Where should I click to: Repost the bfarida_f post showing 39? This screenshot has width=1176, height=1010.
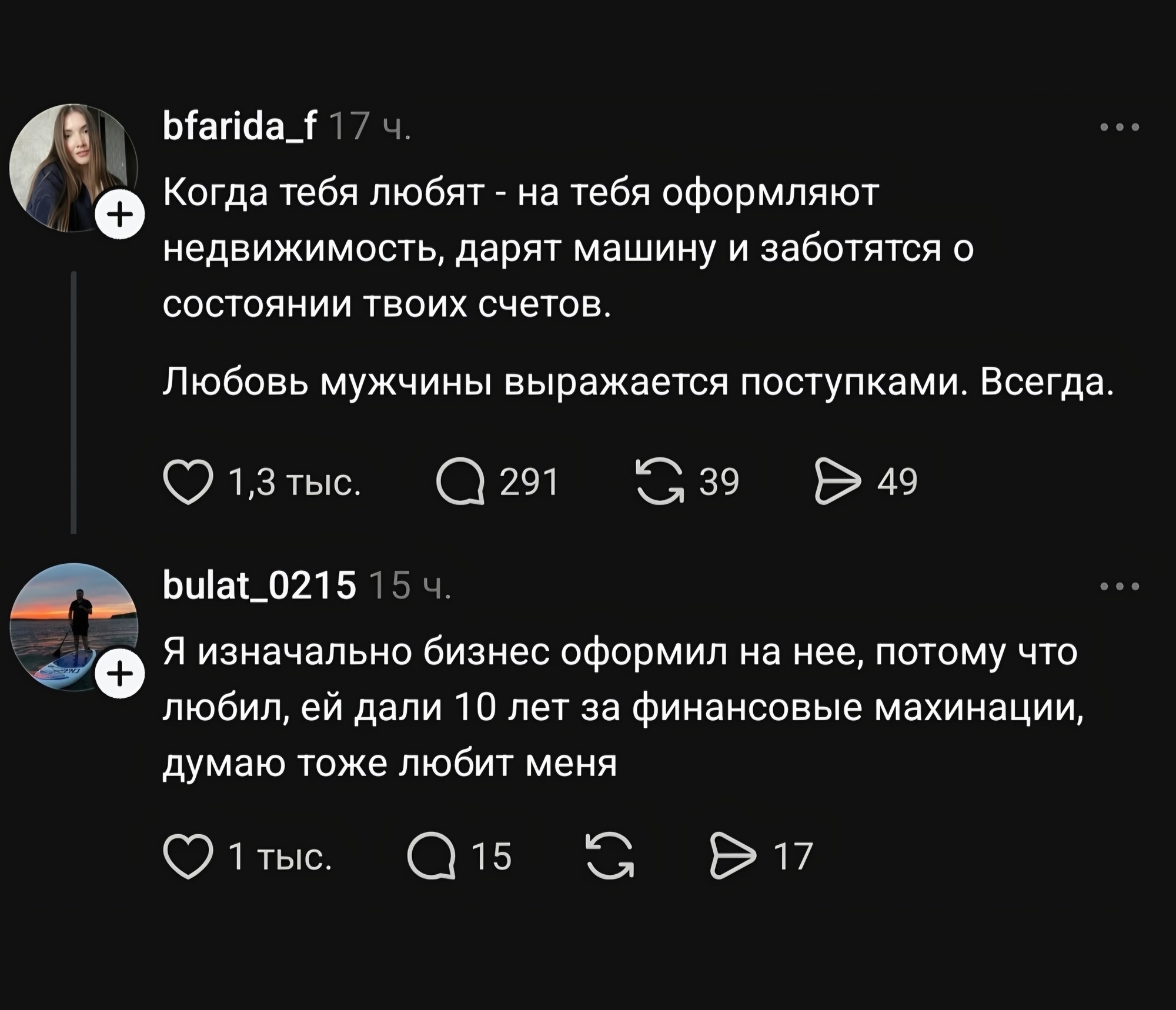(661, 481)
